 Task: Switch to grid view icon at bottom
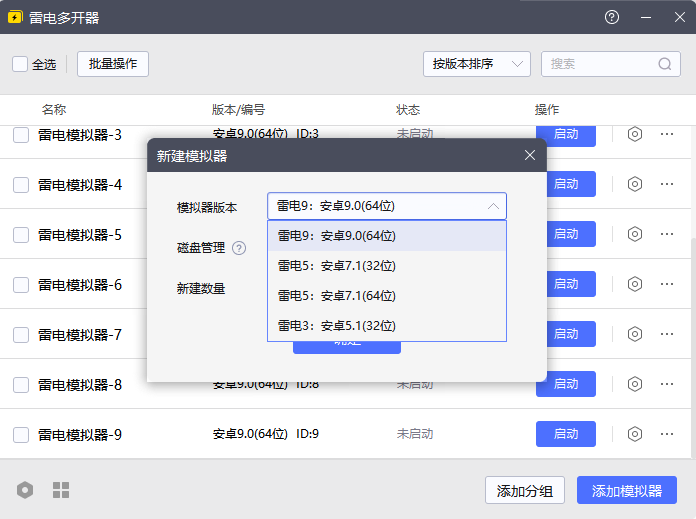(61, 490)
